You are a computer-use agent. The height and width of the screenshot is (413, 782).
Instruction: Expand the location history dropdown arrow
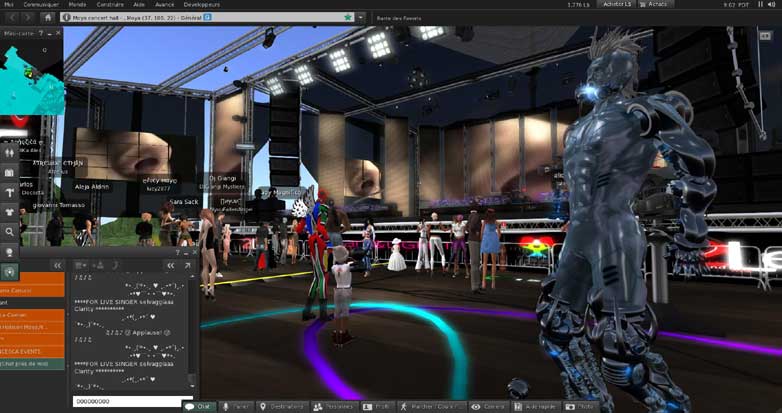click(360, 17)
